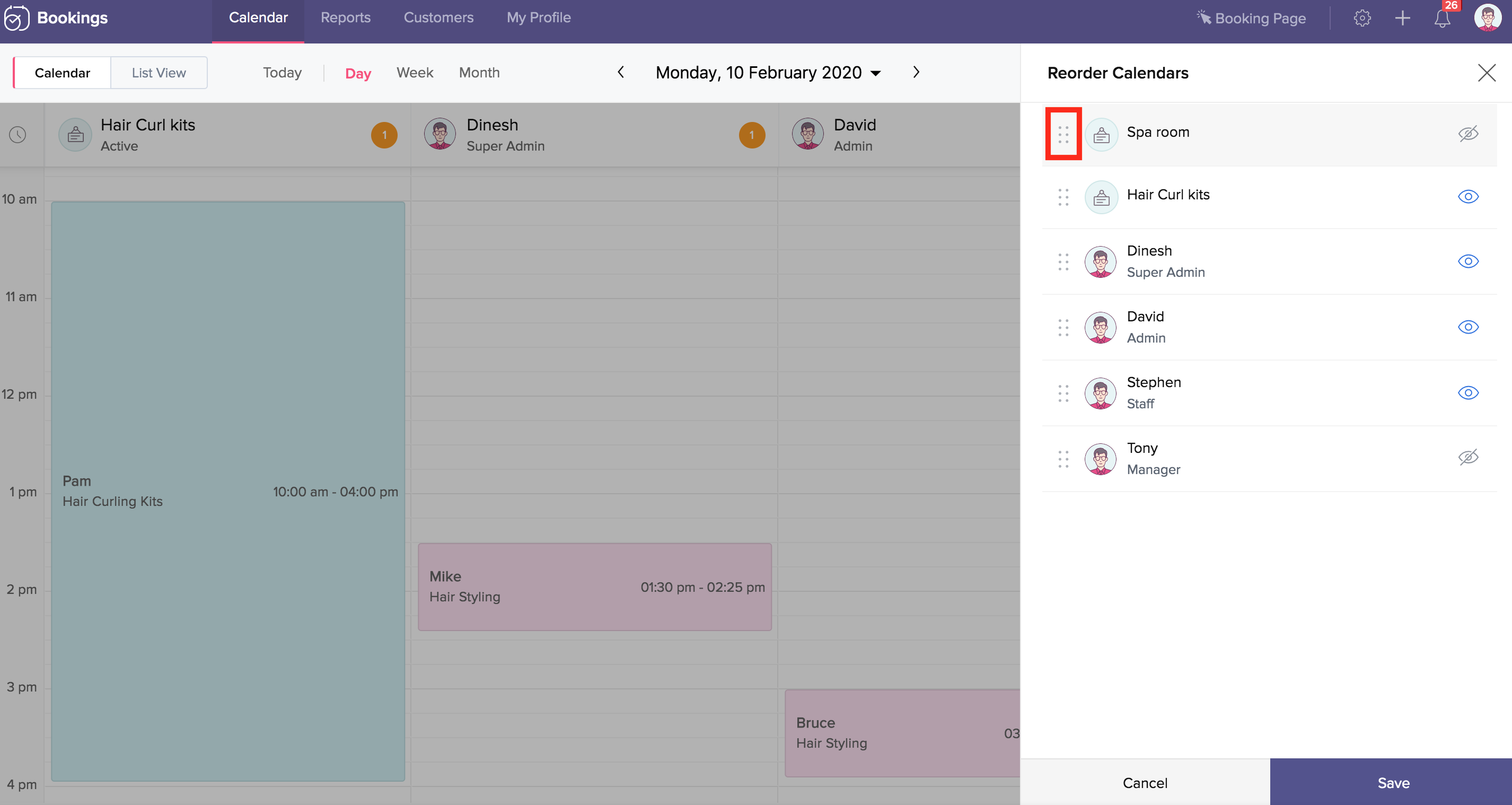
Task: Cancel the reorder panel
Action: [x=1145, y=782]
